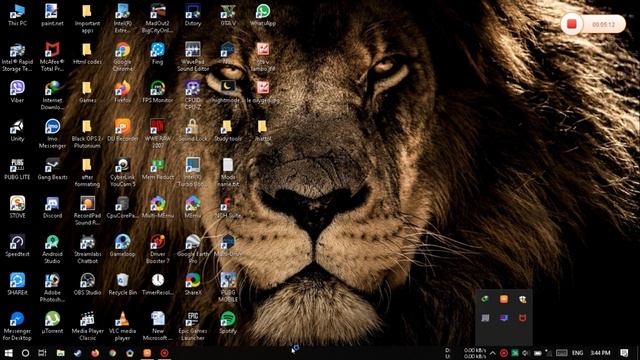
Task: Select the Viber desktop shortcut
Action: pos(17,92)
